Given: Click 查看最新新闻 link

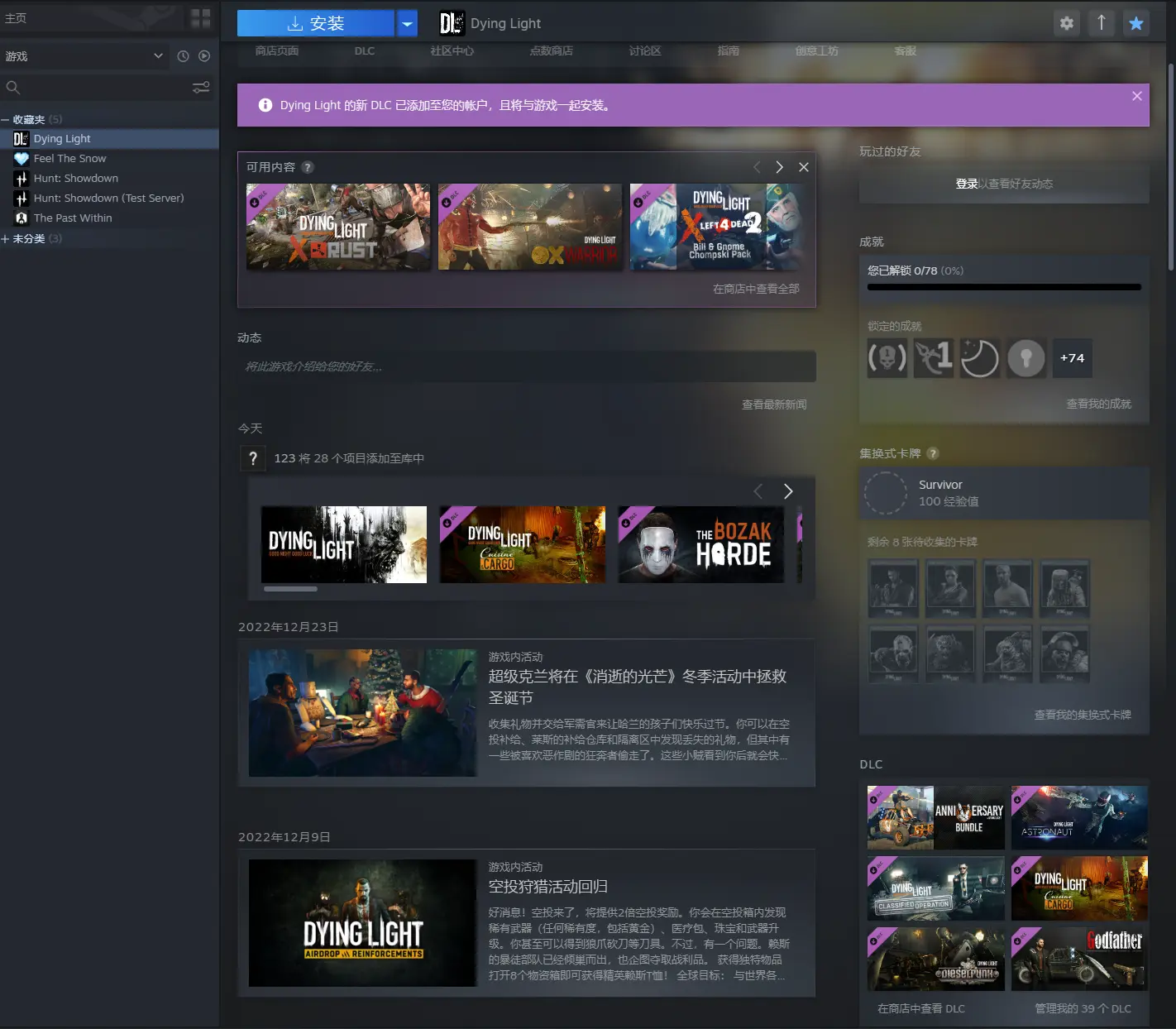Looking at the screenshot, I should click(x=774, y=404).
